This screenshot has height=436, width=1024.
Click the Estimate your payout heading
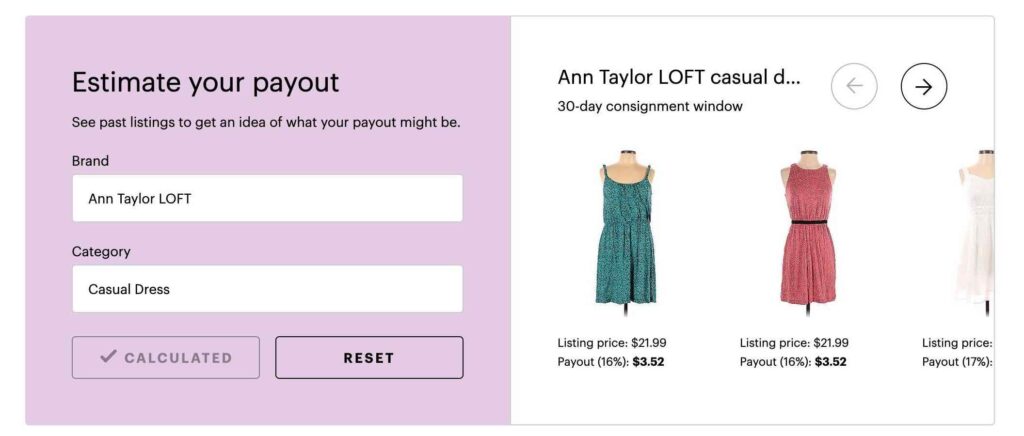[206, 83]
